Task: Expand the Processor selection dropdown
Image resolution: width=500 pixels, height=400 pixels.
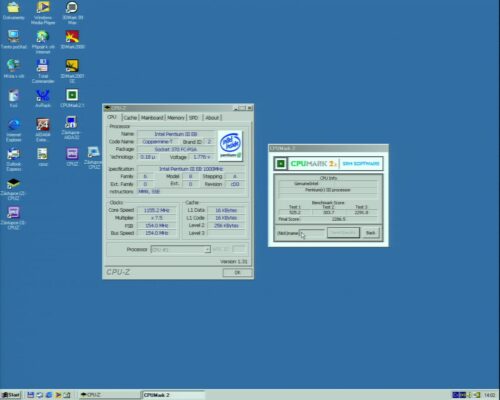Action: point(207,250)
